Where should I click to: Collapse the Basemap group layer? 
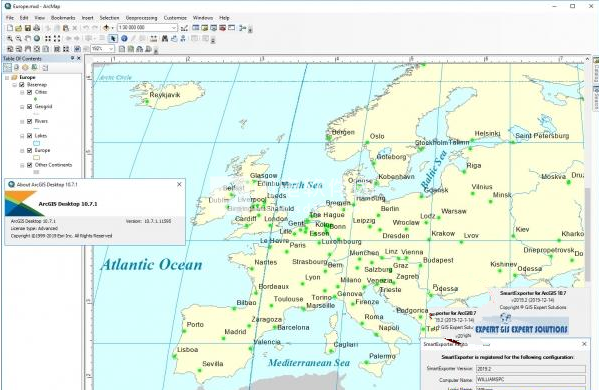15,85
